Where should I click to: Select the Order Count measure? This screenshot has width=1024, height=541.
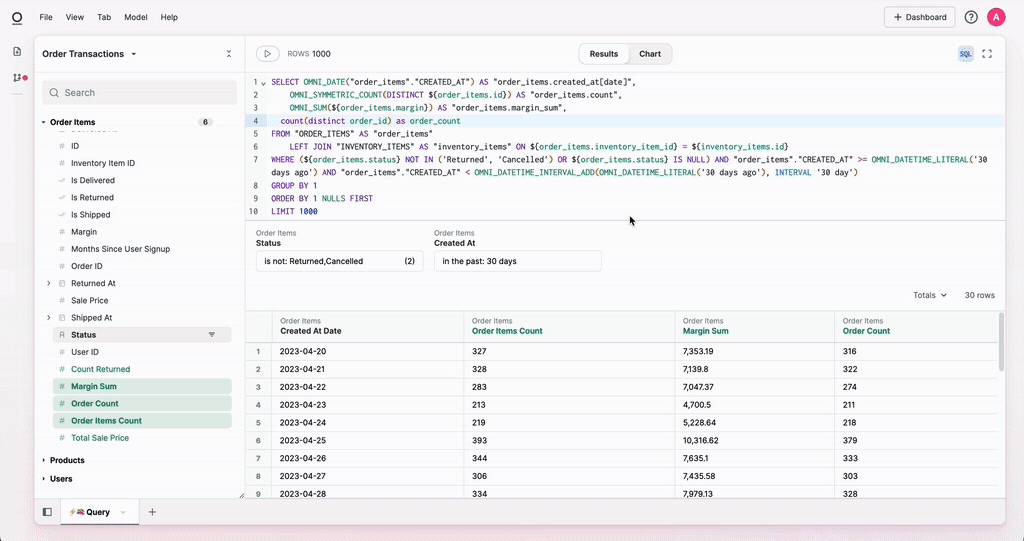[x=142, y=403]
